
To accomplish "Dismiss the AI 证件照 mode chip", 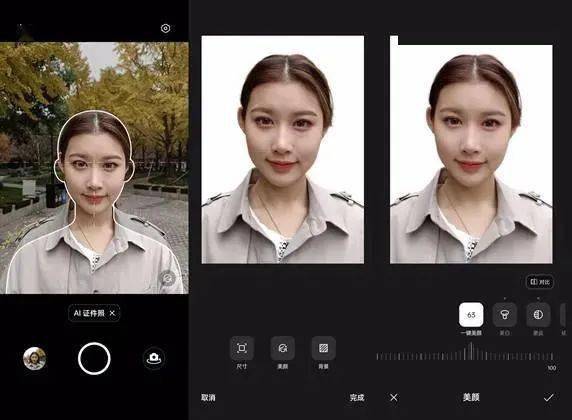I will (x=112, y=313).
